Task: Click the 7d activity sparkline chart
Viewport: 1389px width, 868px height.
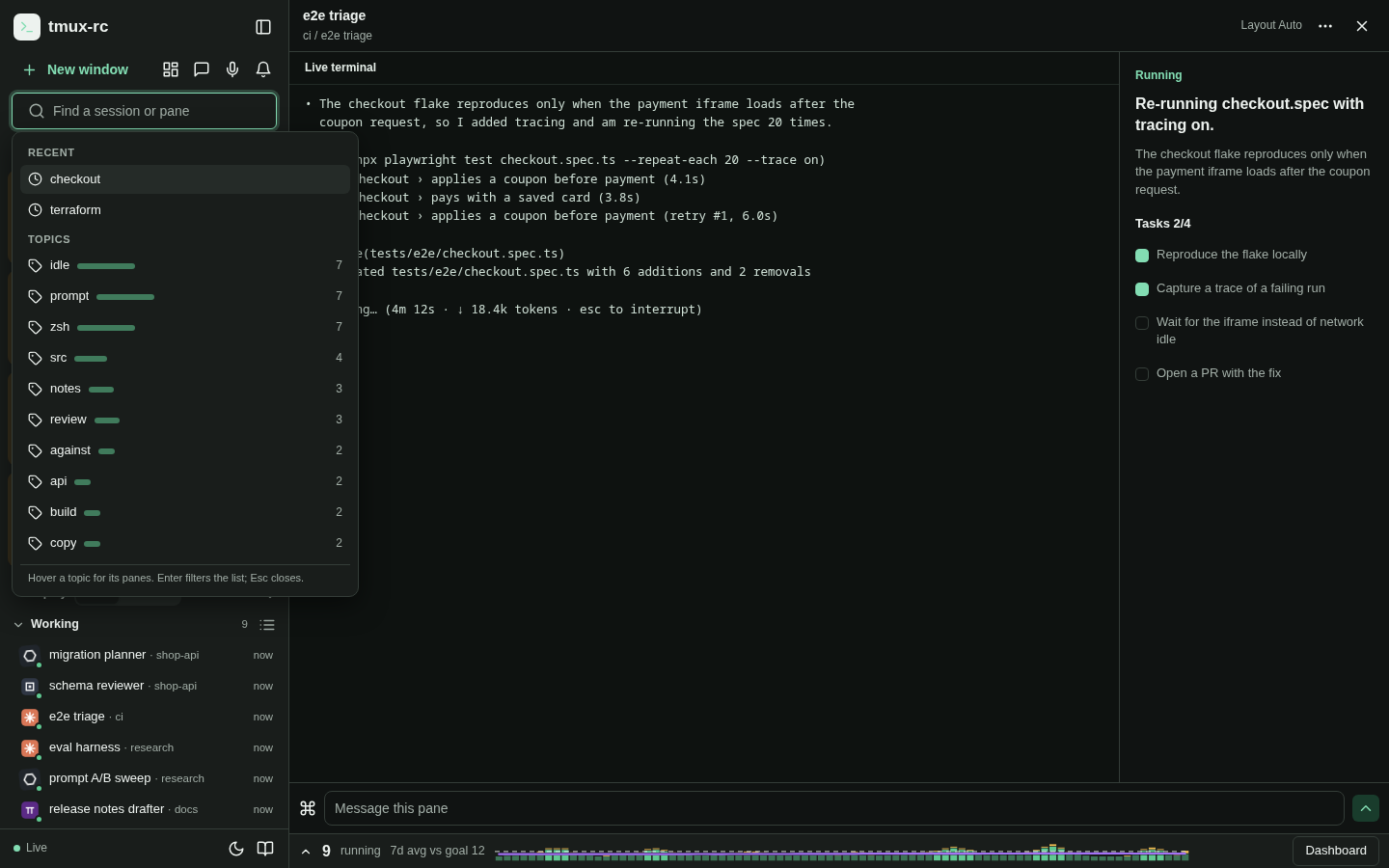Action: coord(842,853)
